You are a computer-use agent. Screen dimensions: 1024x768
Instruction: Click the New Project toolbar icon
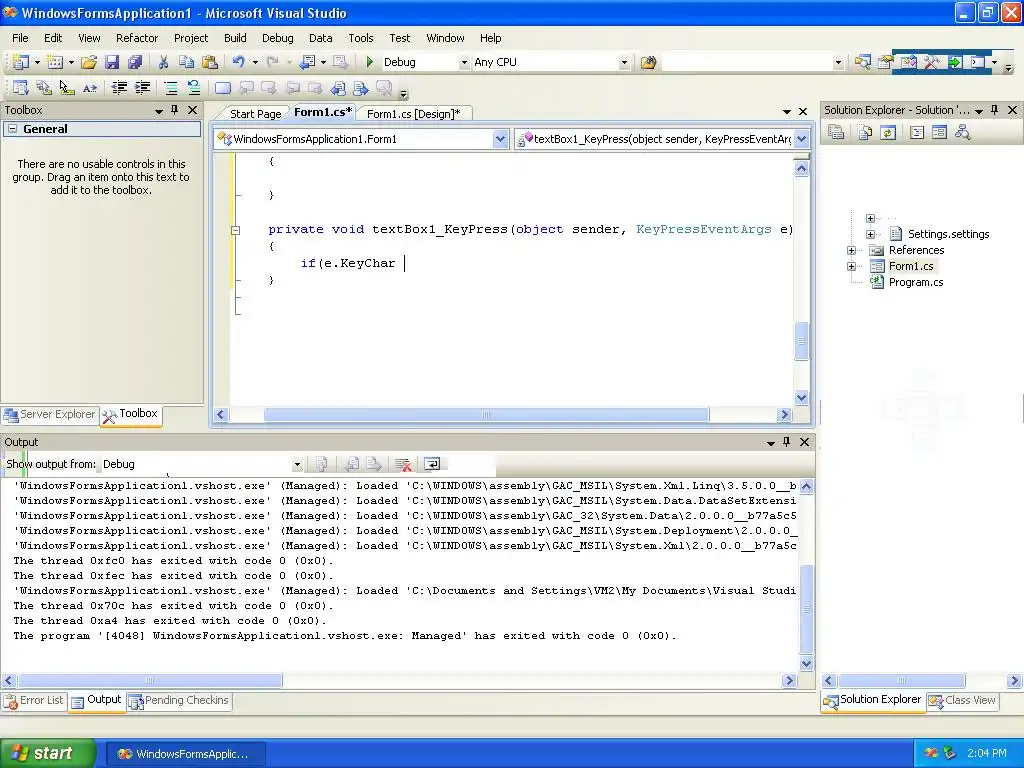pyautogui.click(x=20, y=62)
